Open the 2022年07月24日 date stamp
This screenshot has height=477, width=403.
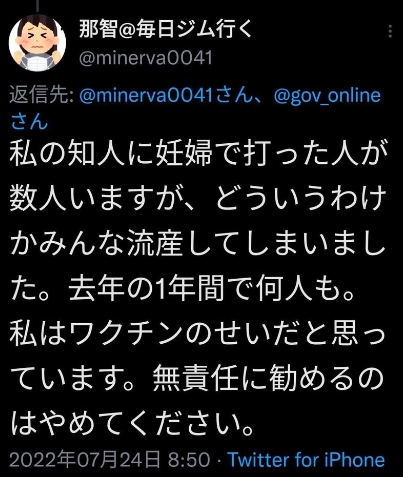coord(85,460)
